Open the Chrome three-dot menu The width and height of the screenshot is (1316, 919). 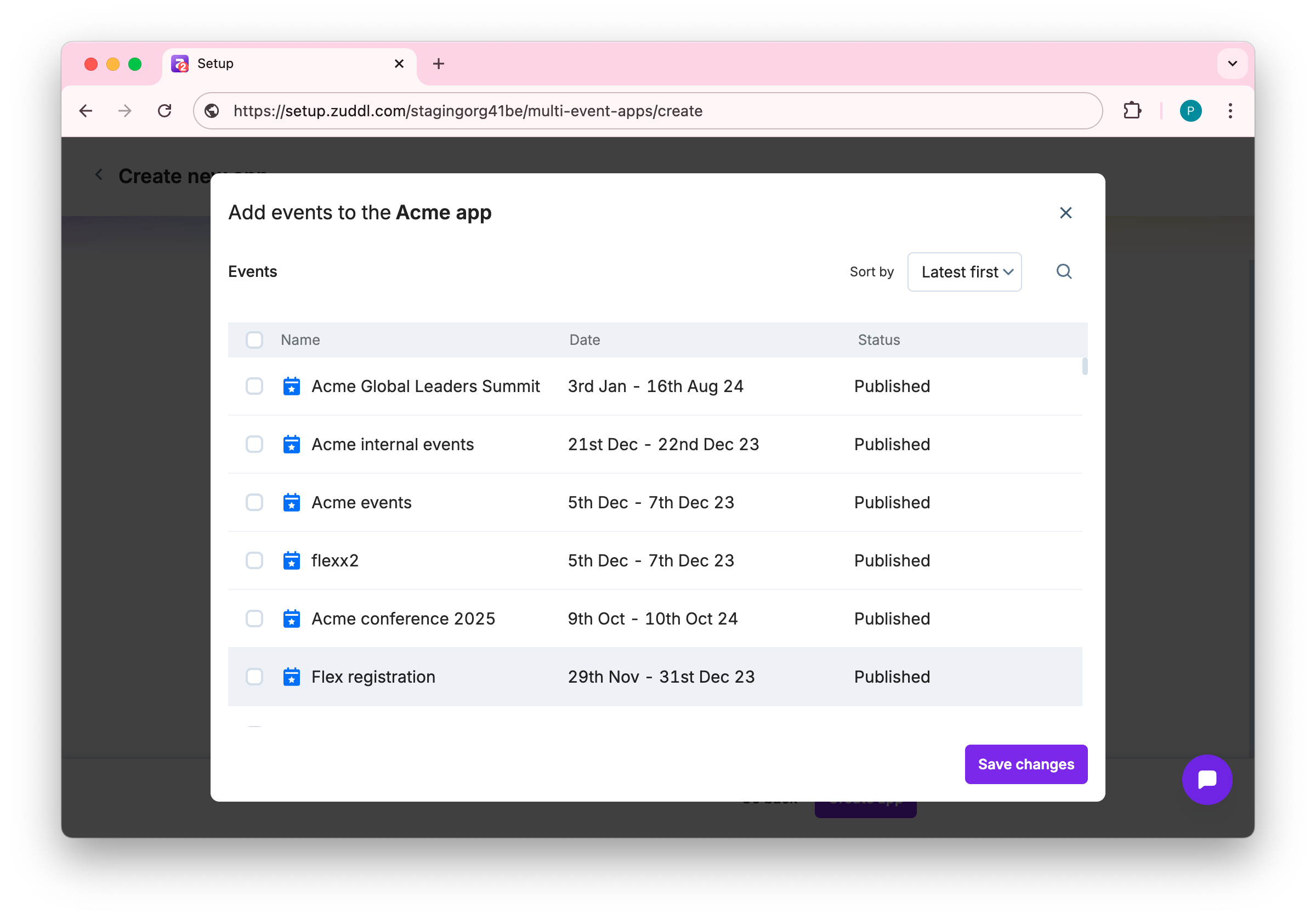coord(1230,111)
